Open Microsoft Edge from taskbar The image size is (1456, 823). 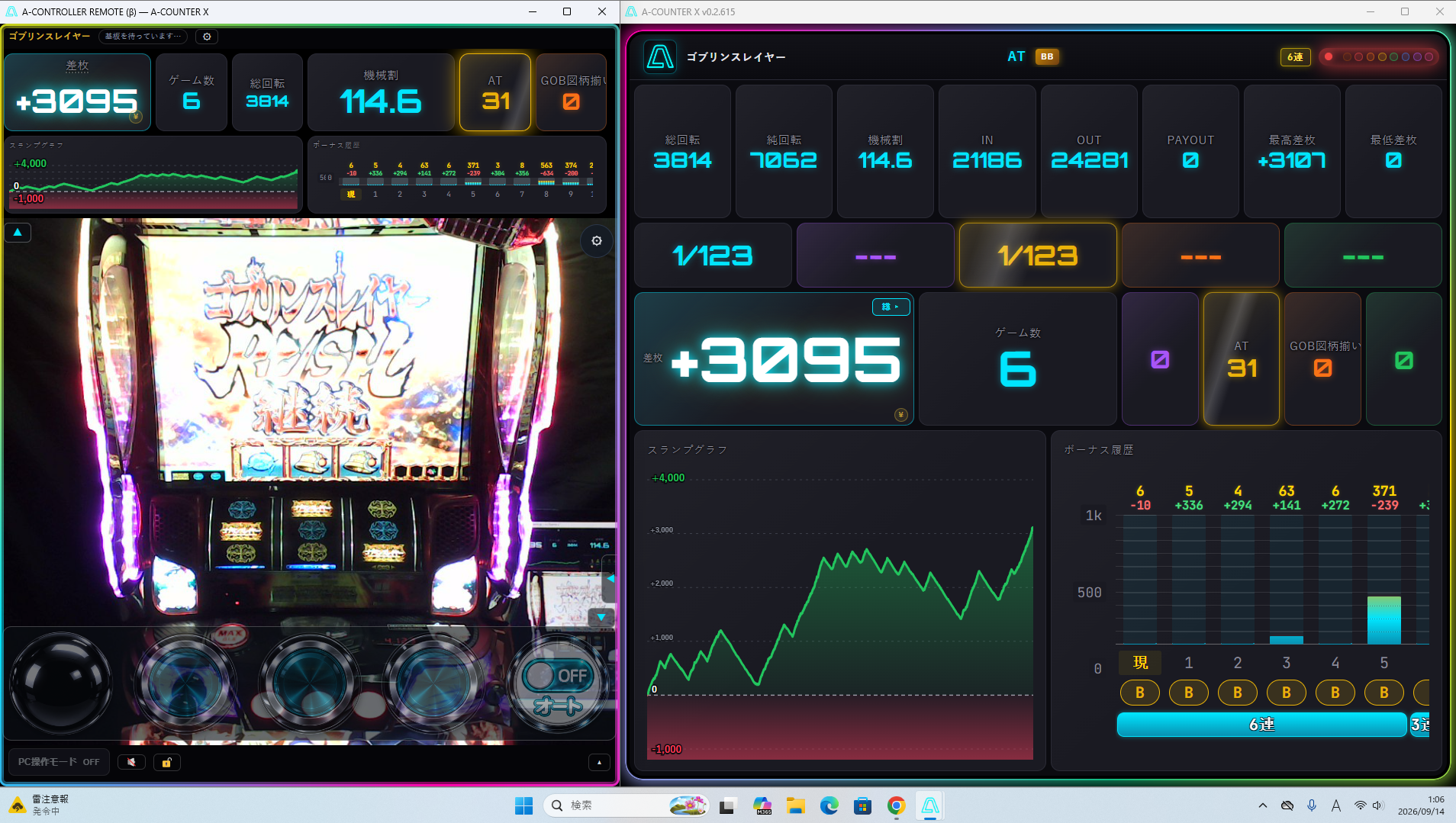click(x=829, y=805)
